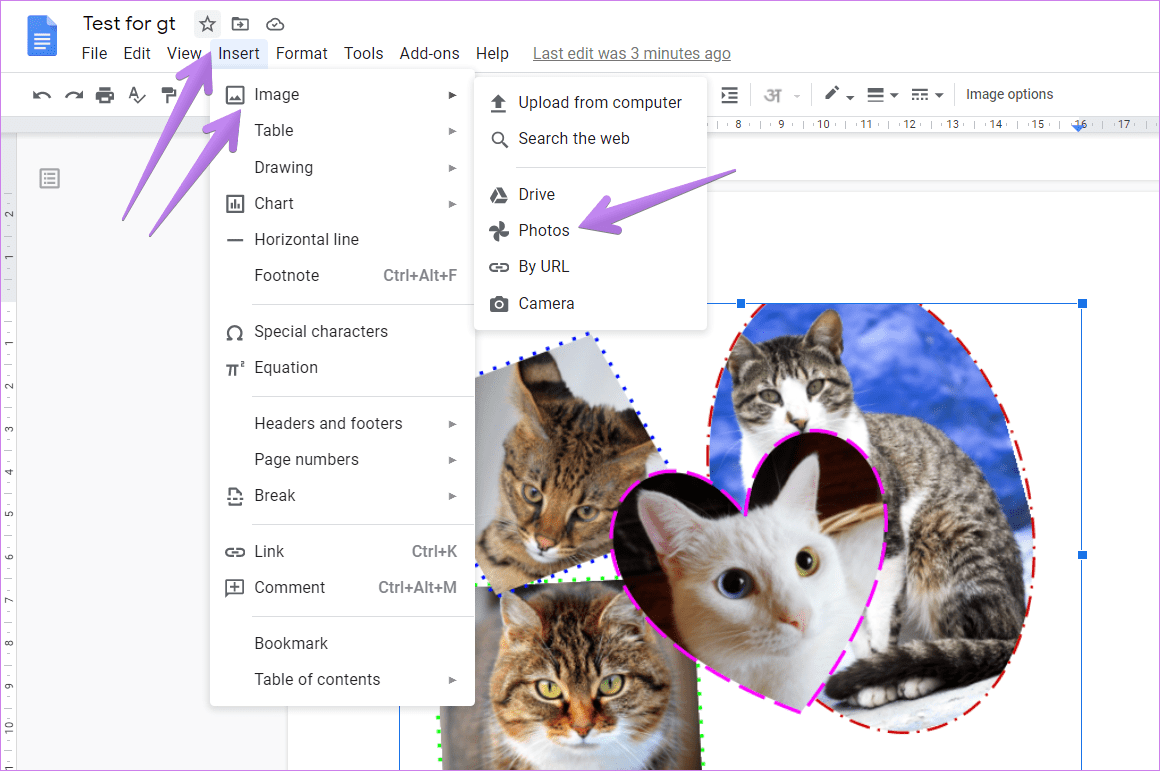This screenshot has height=771, width=1160.
Task: Click the Undo icon
Action: pyautogui.click(x=42, y=95)
